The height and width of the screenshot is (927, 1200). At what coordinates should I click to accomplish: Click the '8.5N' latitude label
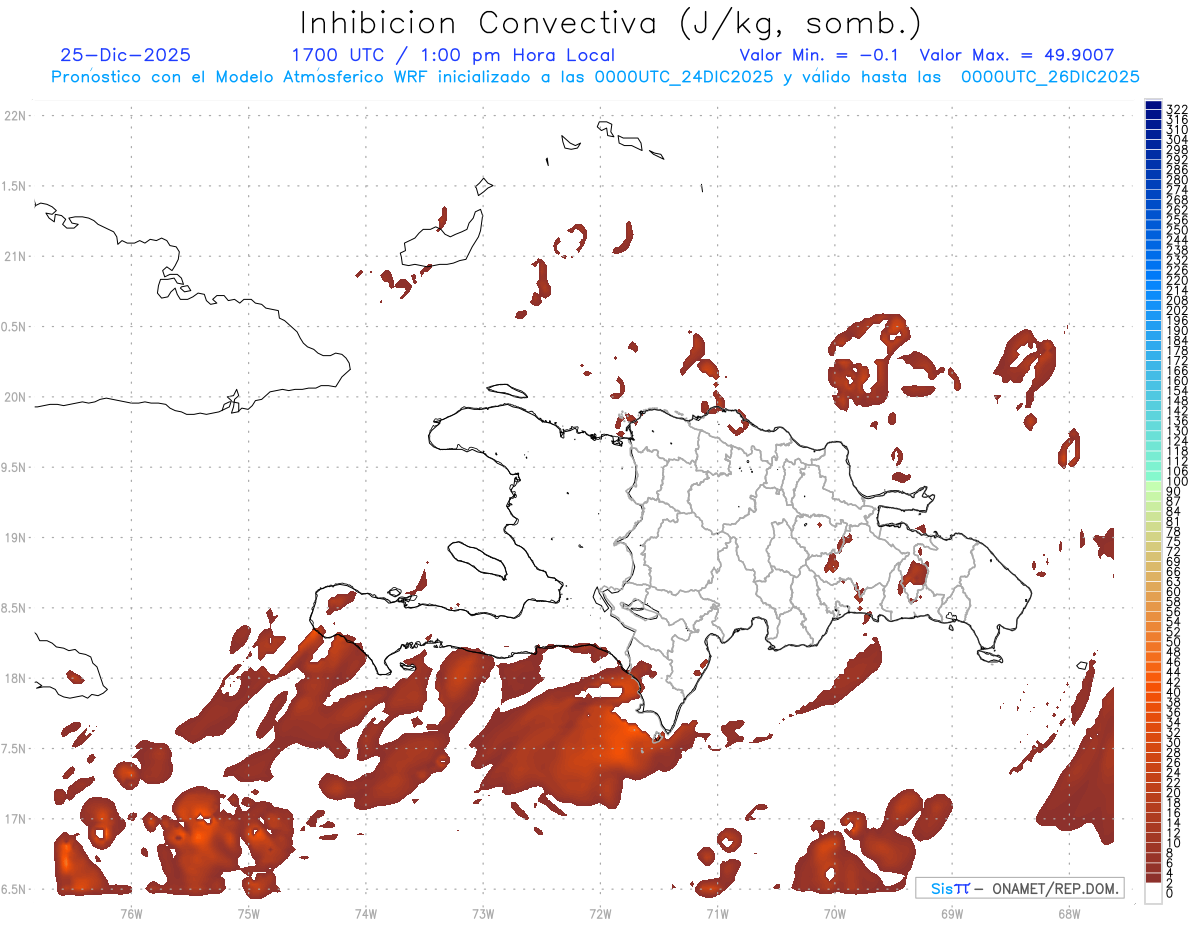coord(15,608)
